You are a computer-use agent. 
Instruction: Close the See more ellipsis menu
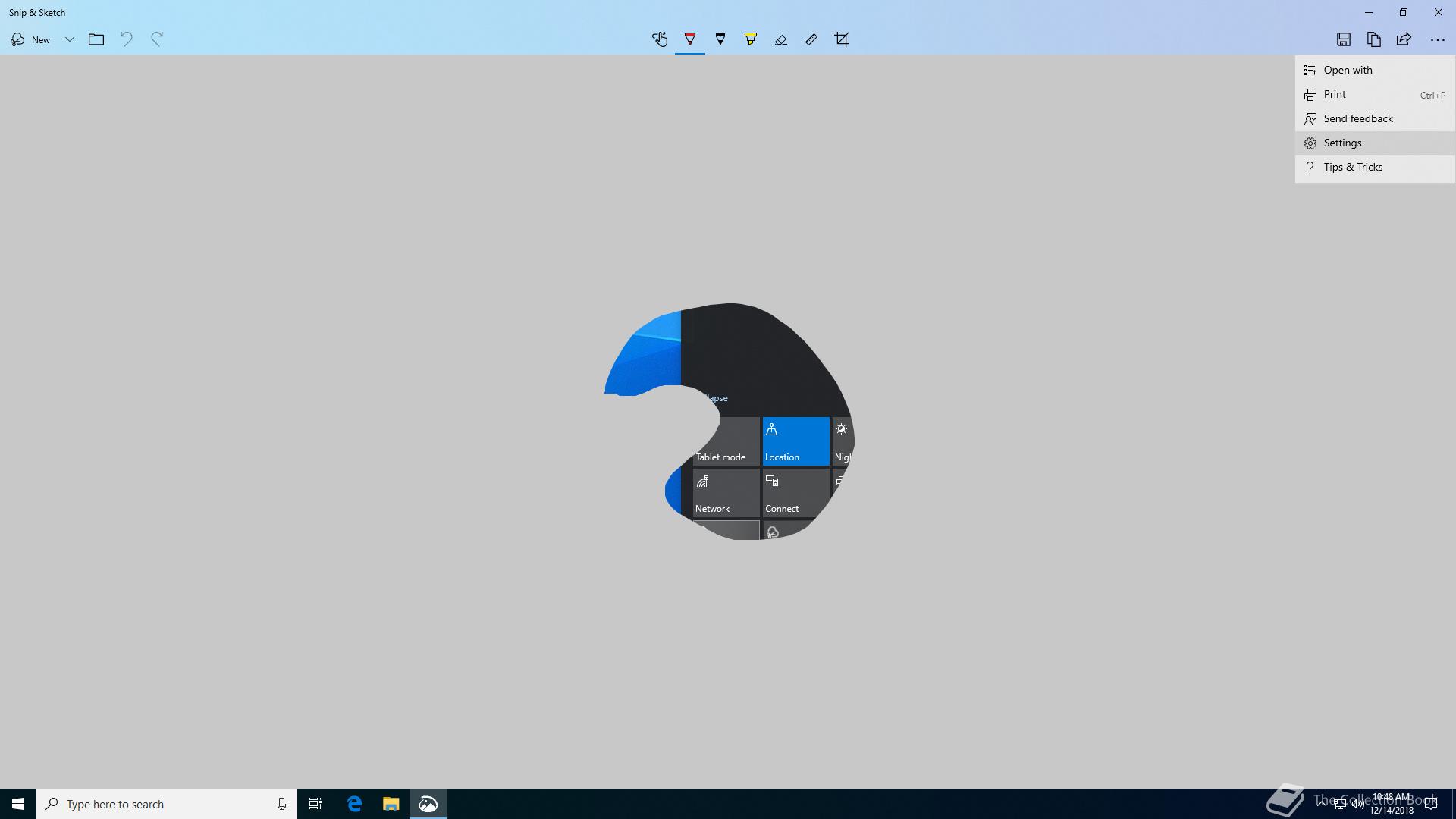(x=1438, y=39)
